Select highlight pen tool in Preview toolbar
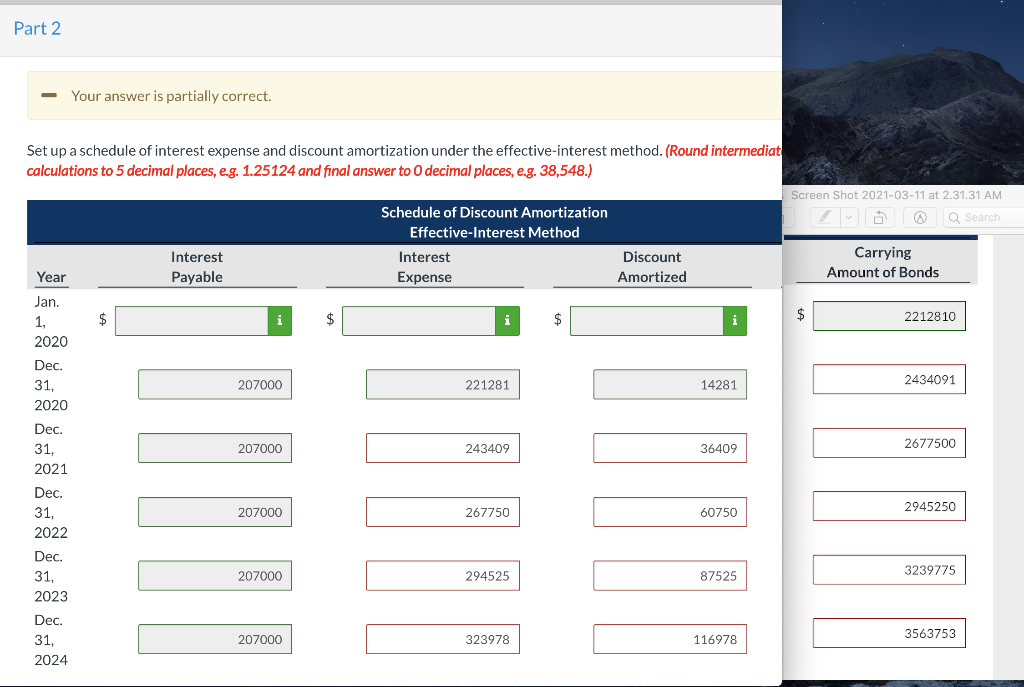The height and width of the screenshot is (687, 1024). tap(825, 217)
